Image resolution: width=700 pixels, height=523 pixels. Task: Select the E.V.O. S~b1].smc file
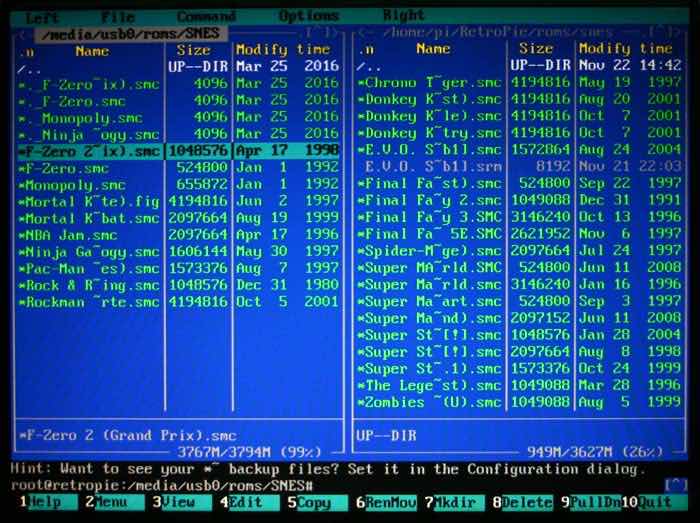519,149
